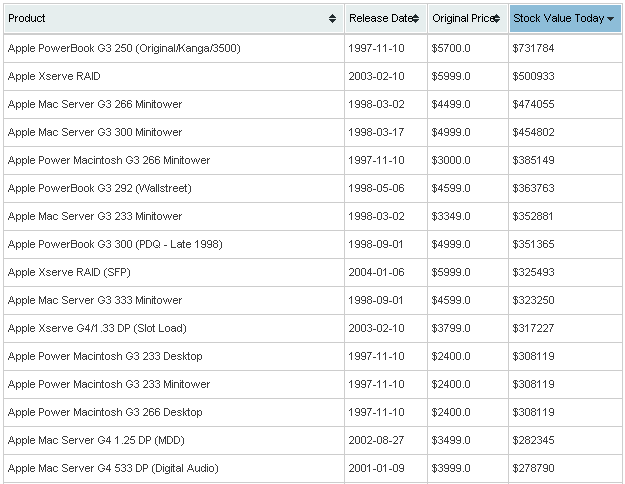The height and width of the screenshot is (484, 625).
Task: Click the Release Date sort arrows icon
Action: pos(415,18)
